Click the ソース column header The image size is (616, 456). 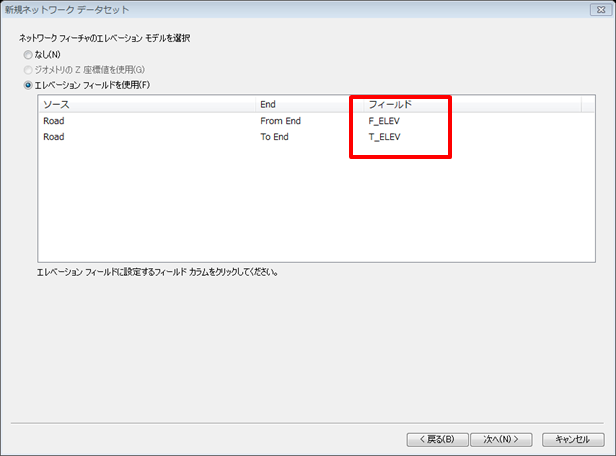click(56, 104)
